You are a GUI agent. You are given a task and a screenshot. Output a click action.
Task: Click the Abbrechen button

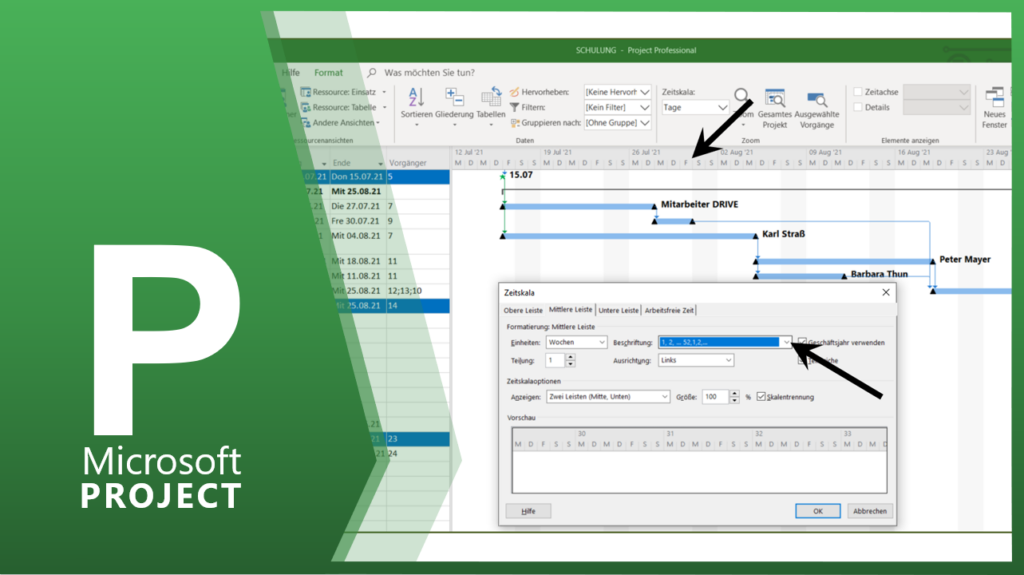(868, 510)
